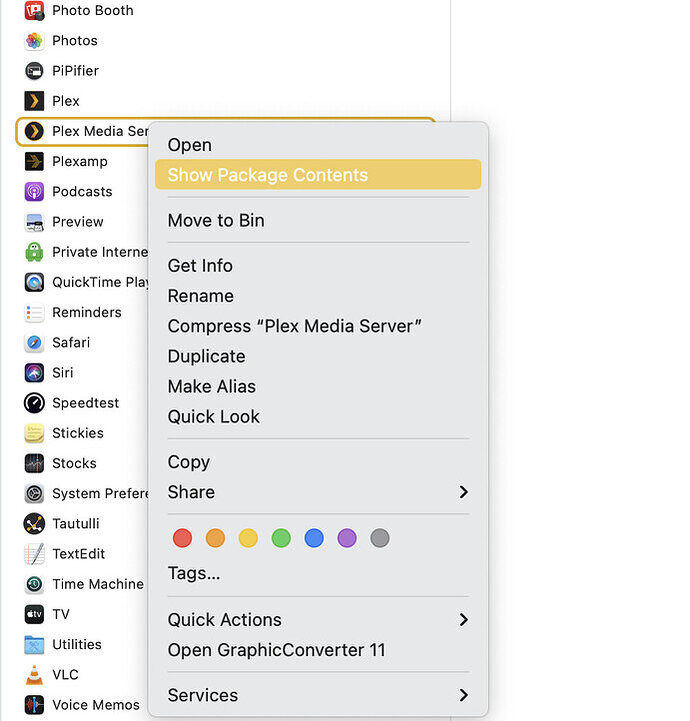The height and width of the screenshot is (721, 690).
Task: Select the Utilities folder icon
Action: coord(34,645)
